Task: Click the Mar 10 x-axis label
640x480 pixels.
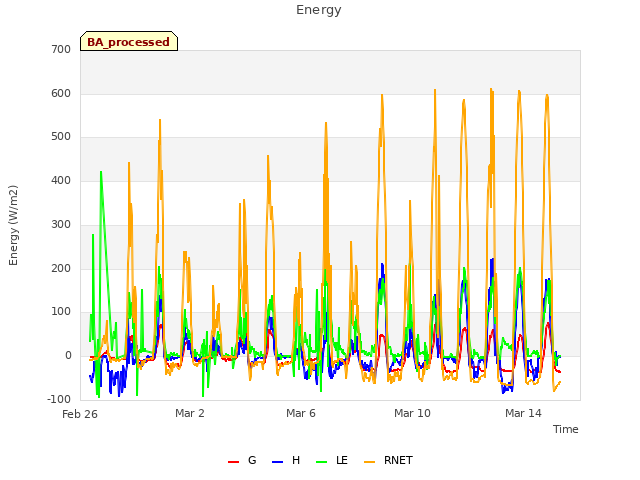Action: coord(412,413)
